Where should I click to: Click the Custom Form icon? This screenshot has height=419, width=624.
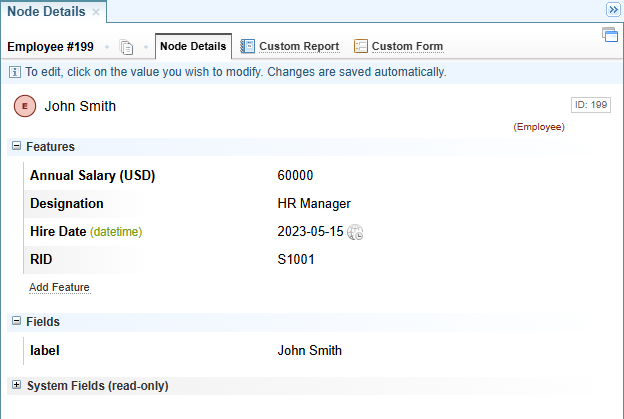coord(360,46)
